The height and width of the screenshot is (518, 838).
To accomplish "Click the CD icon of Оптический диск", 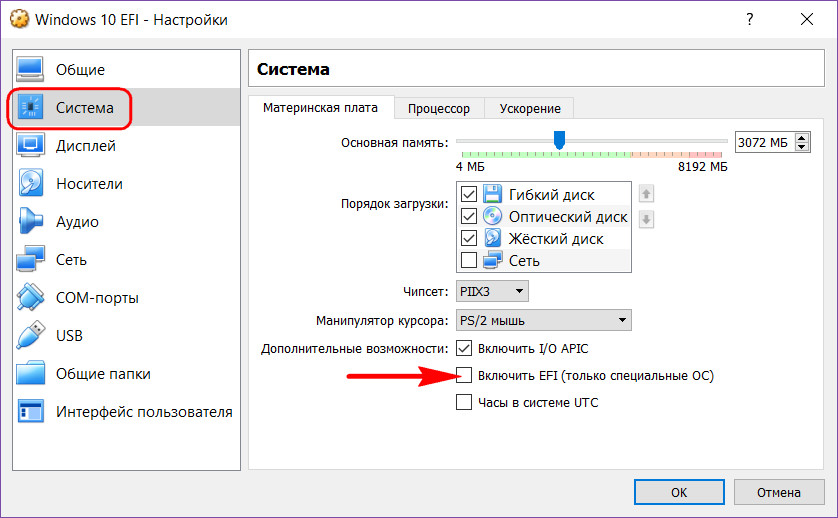I will coord(492,216).
